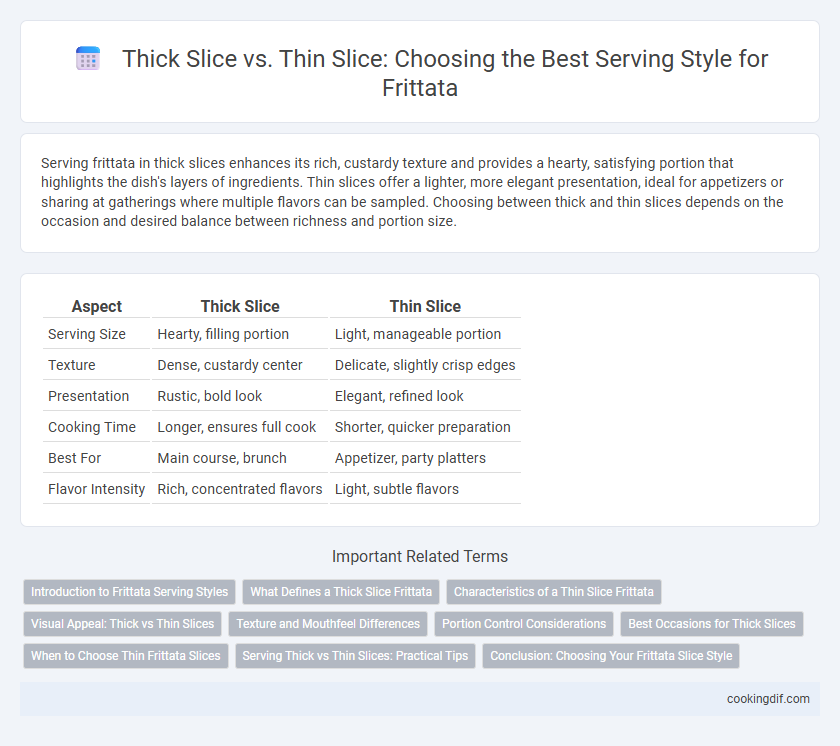
Task: Select the Thick Slice column header
Action: (x=239, y=306)
